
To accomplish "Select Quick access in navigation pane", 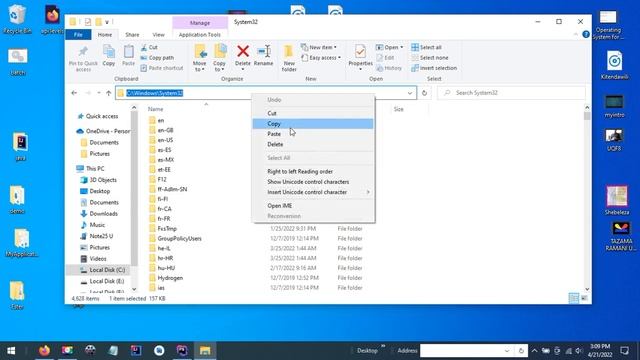I will [x=102, y=116].
